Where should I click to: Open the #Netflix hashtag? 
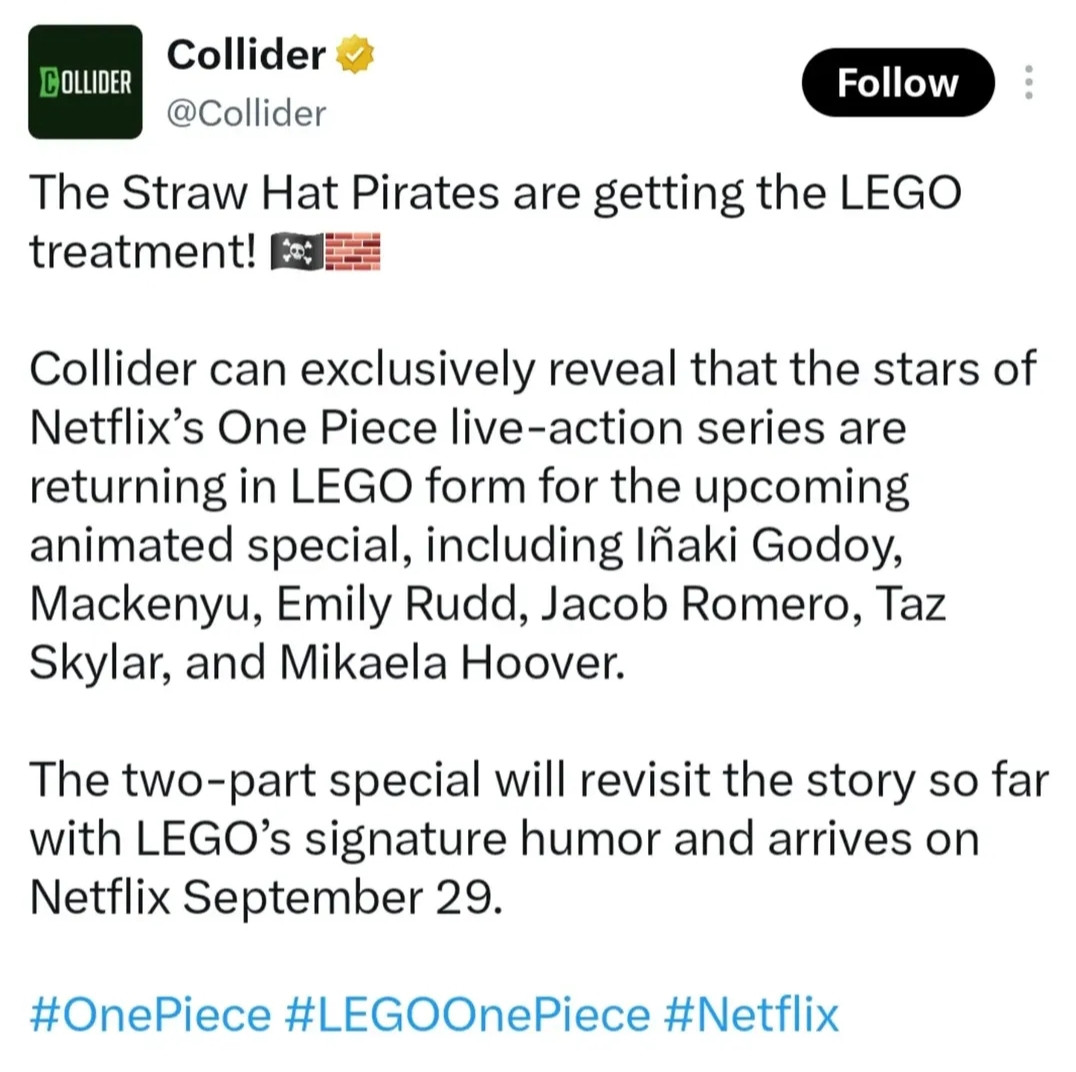point(751,1015)
